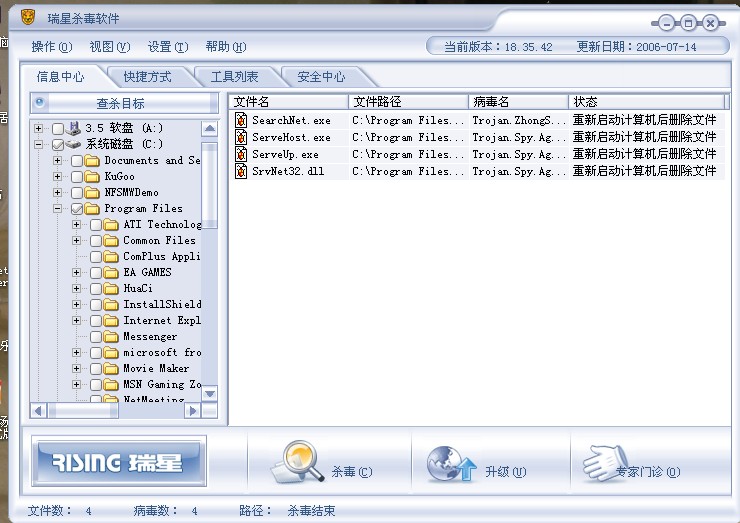Open the 操作(O) menu
This screenshot has width=740, height=523.
tap(51, 47)
